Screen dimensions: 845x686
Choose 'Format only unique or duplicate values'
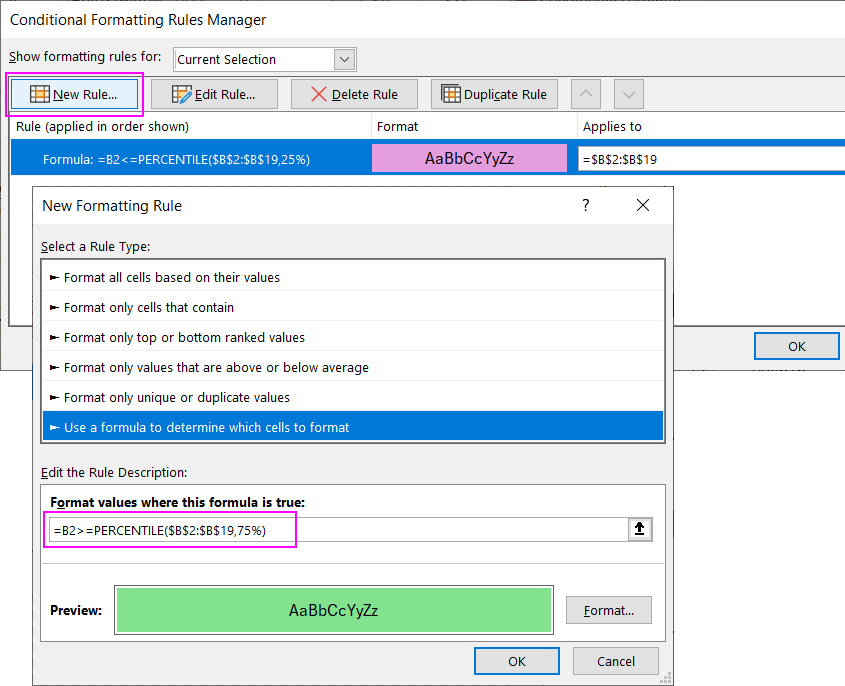point(177,397)
